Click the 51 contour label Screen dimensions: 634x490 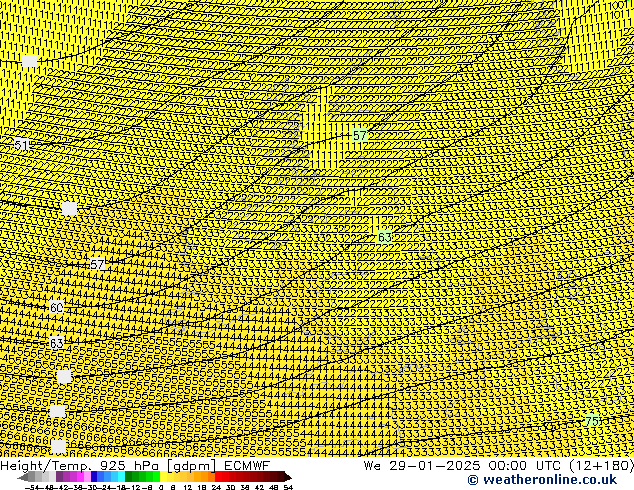[21, 145]
